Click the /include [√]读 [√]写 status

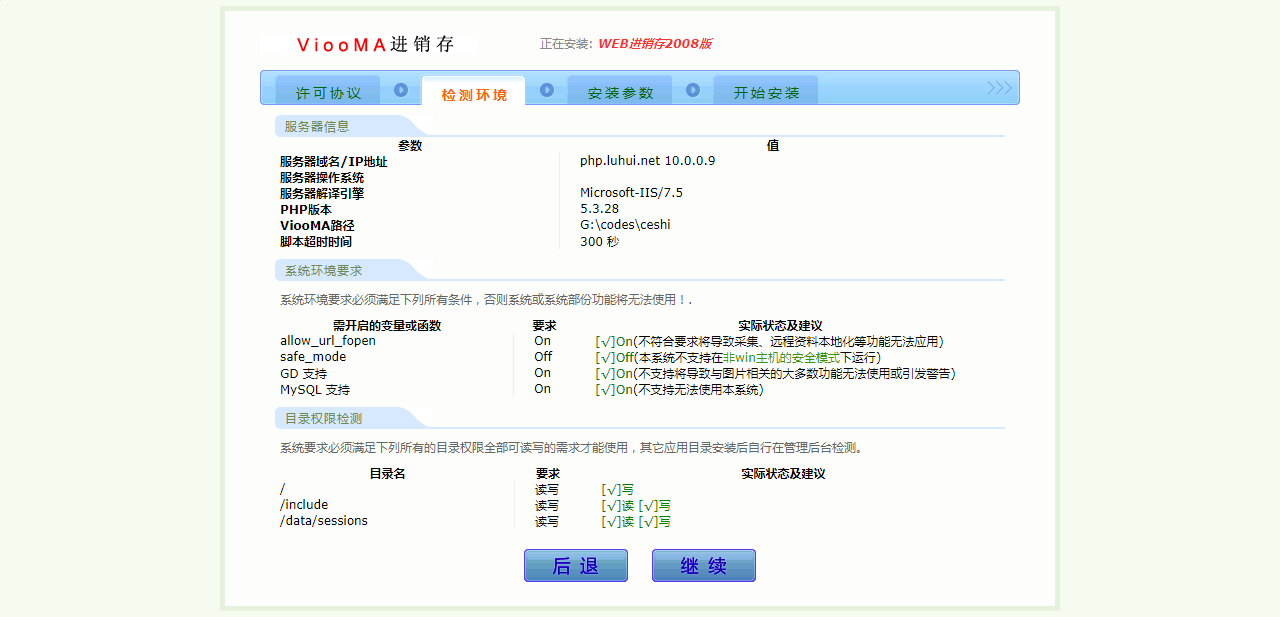click(636, 506)
